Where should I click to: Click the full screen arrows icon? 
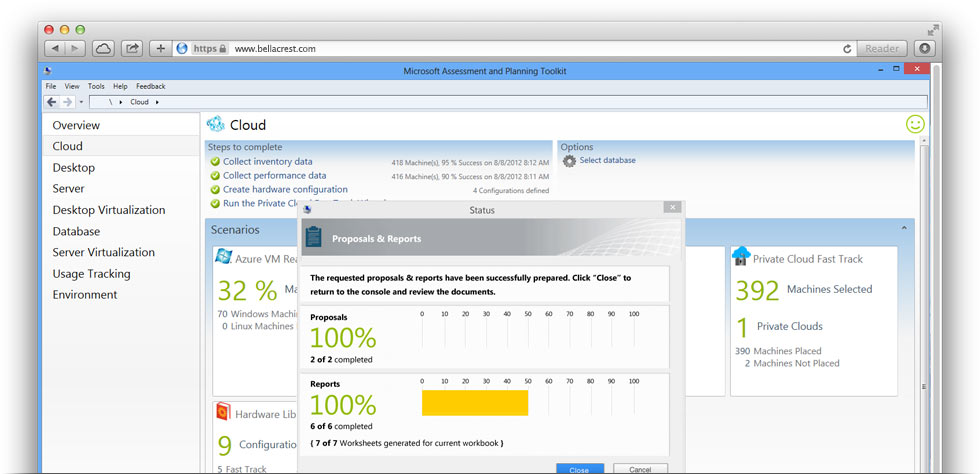933,29
